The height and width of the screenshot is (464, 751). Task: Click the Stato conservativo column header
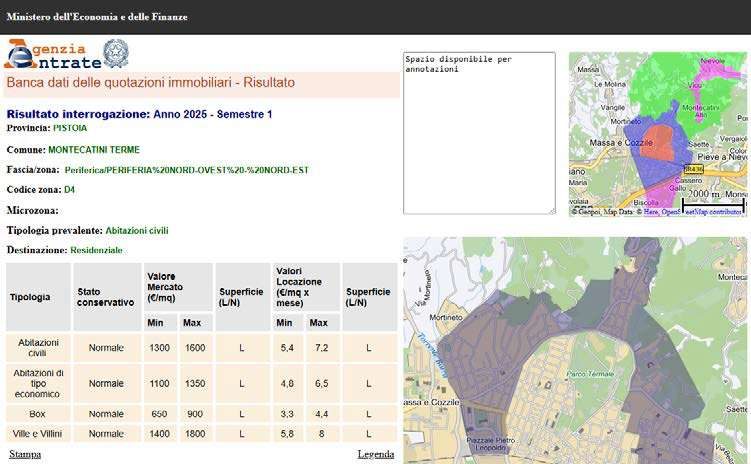107,297
